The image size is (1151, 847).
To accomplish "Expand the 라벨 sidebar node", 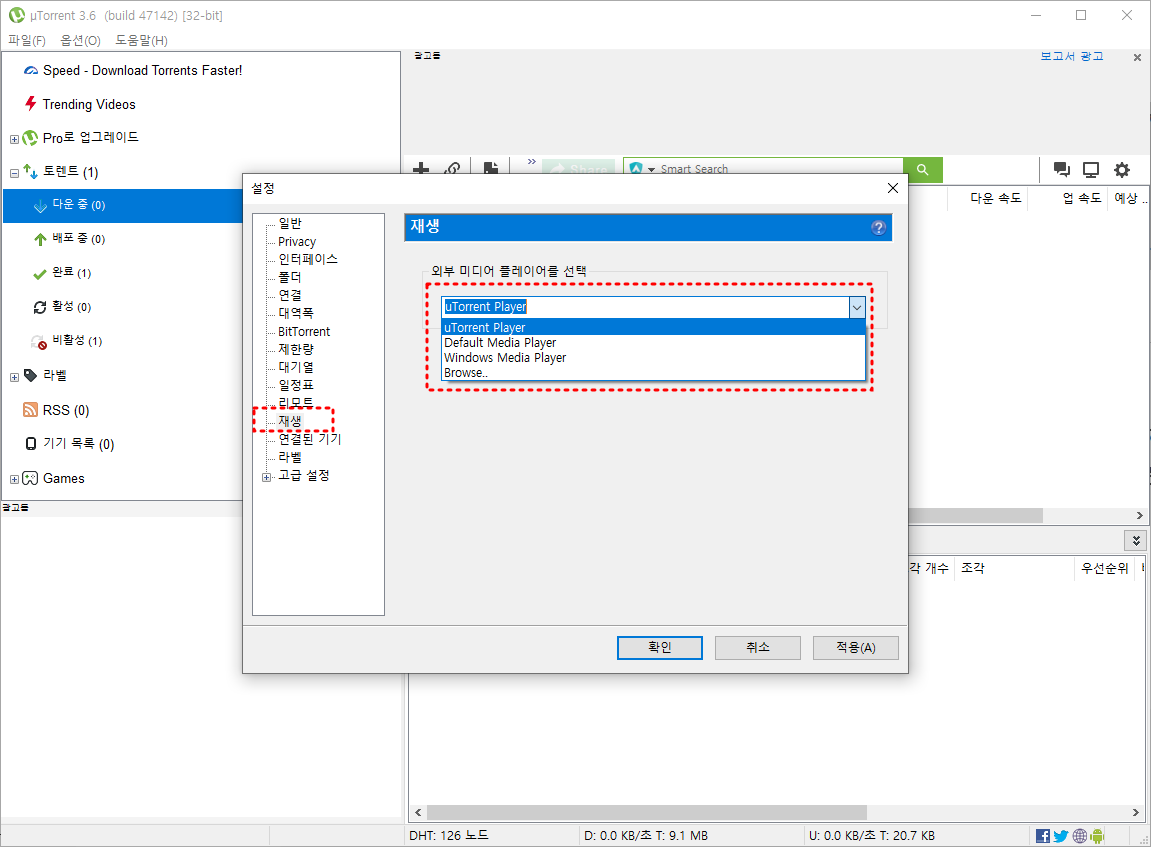I will click(14, 377).
